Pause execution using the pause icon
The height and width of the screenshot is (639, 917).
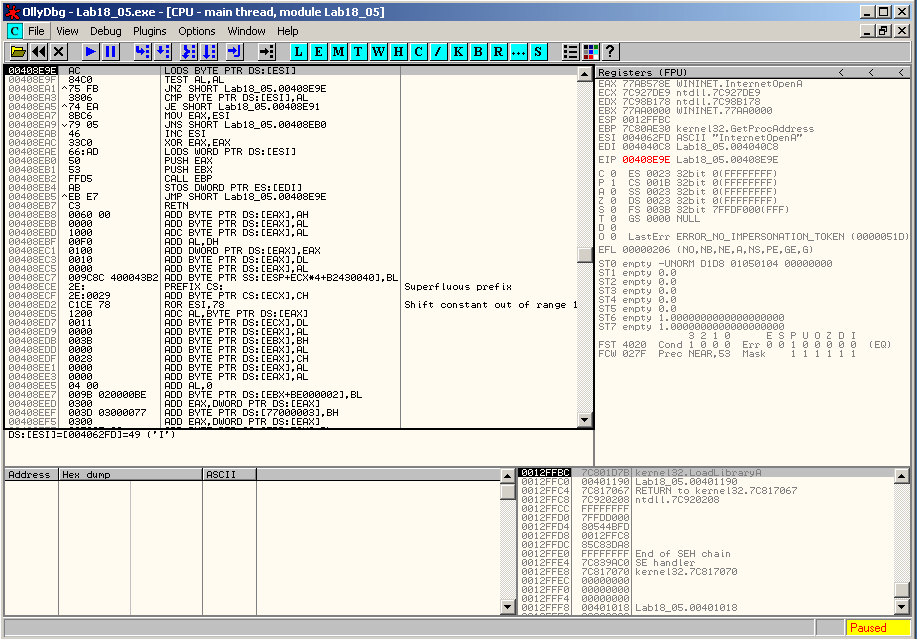pyautogui.click(x=110, y=51)
